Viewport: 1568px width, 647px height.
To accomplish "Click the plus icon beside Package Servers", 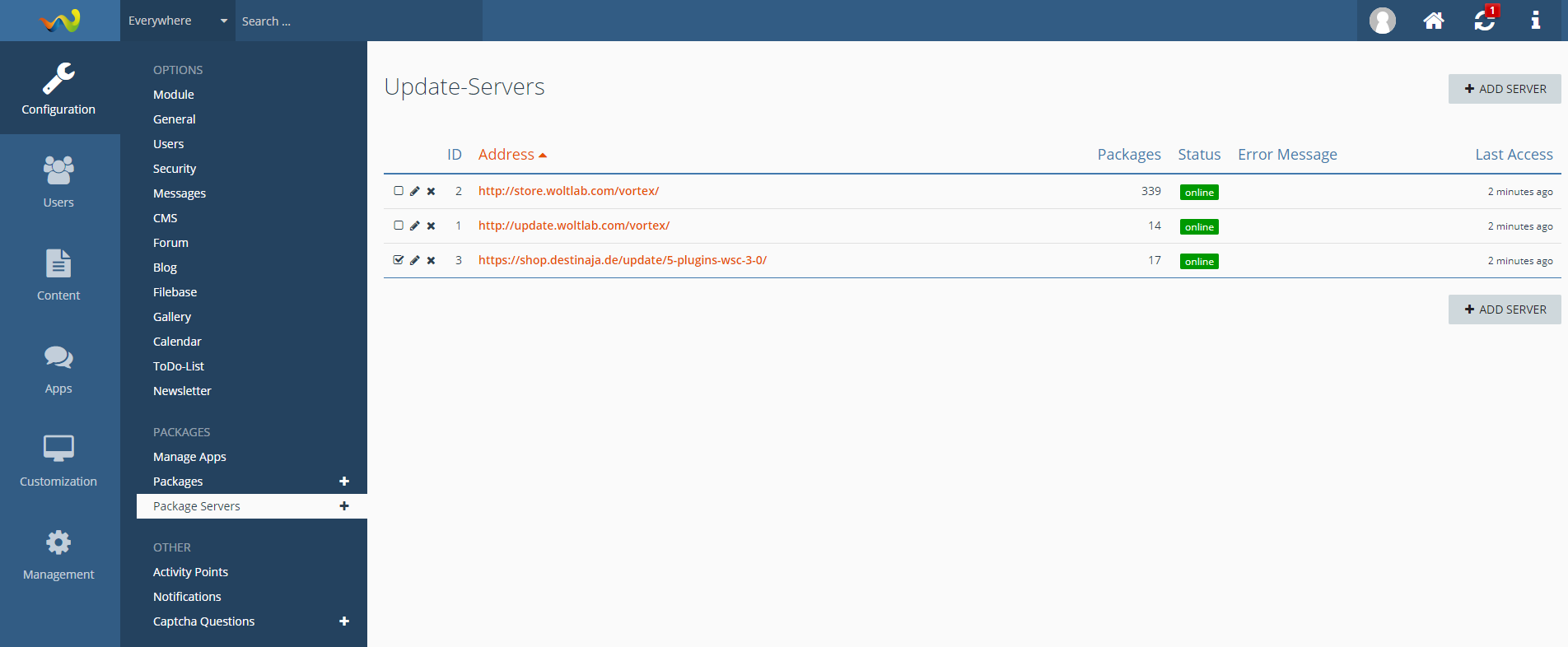I will (x=344, y=506).
